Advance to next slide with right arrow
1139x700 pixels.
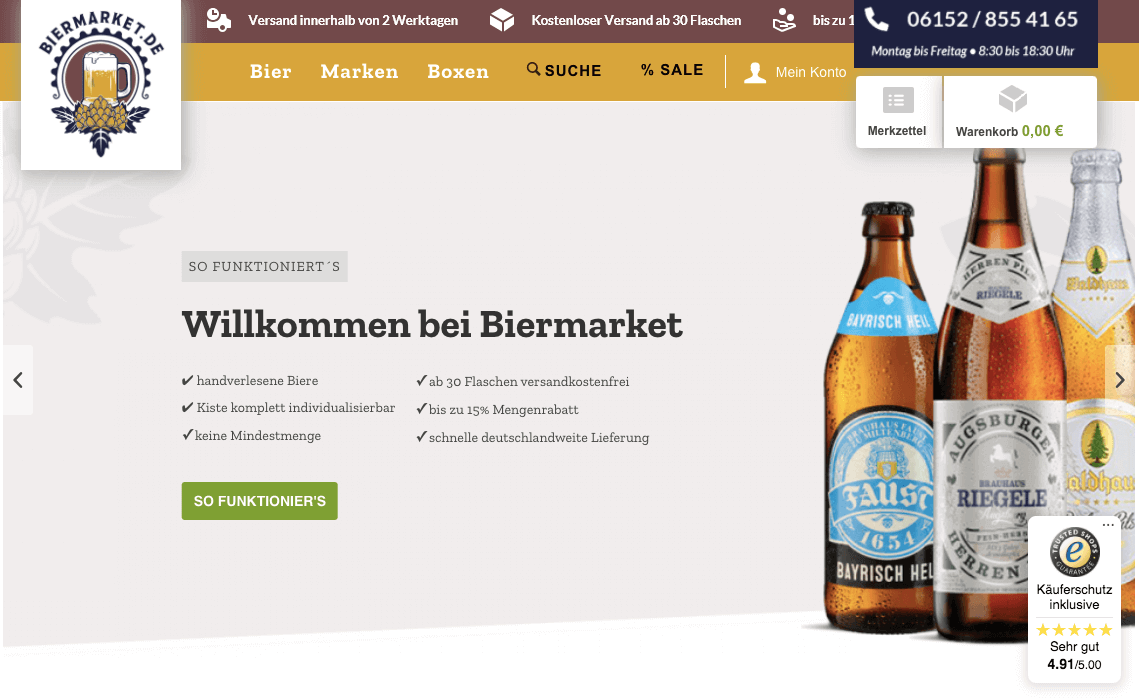(1119, 380)
